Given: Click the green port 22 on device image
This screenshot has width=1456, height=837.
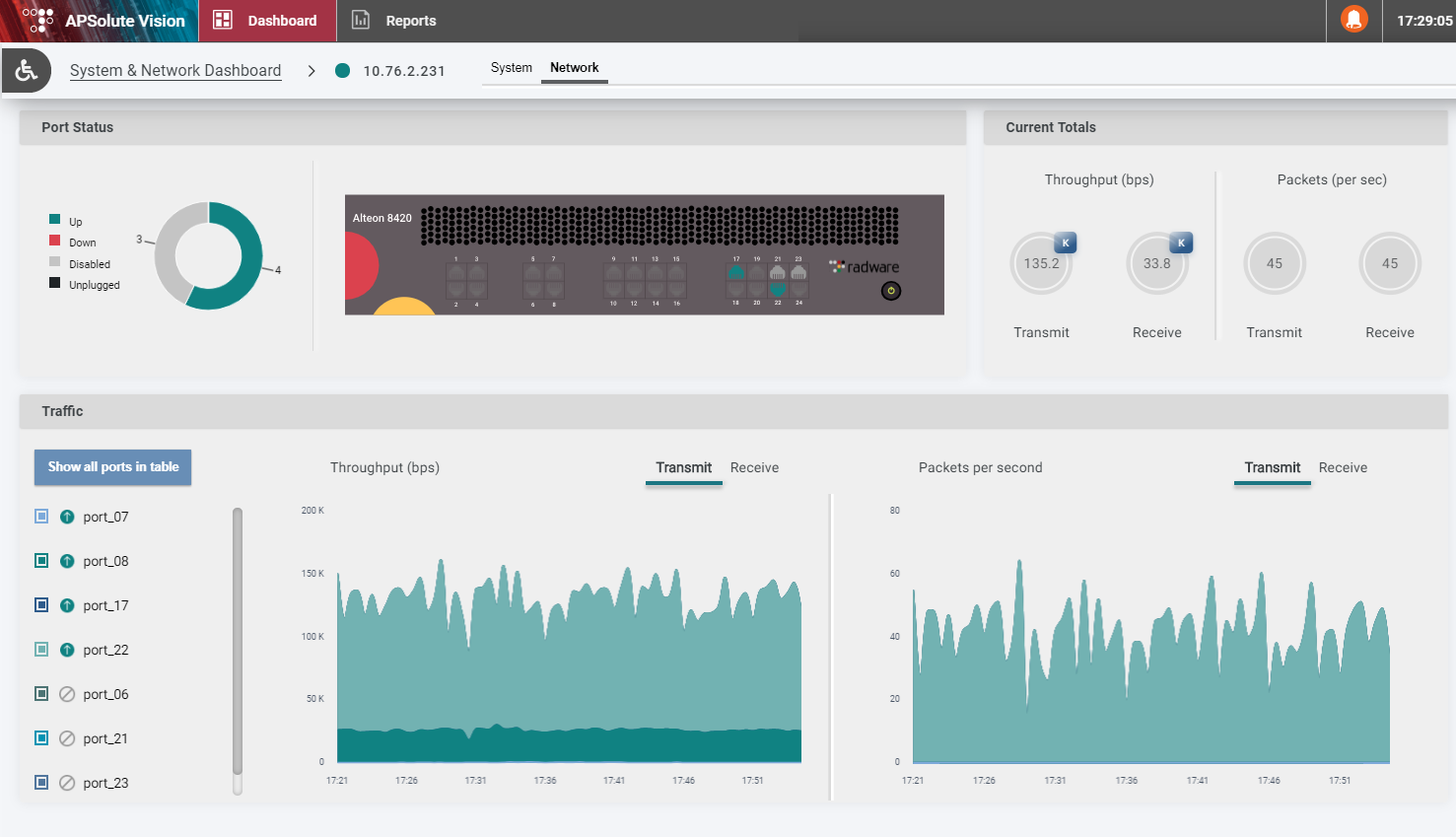Looking at the screenshot, I should [x=778, y=290].
